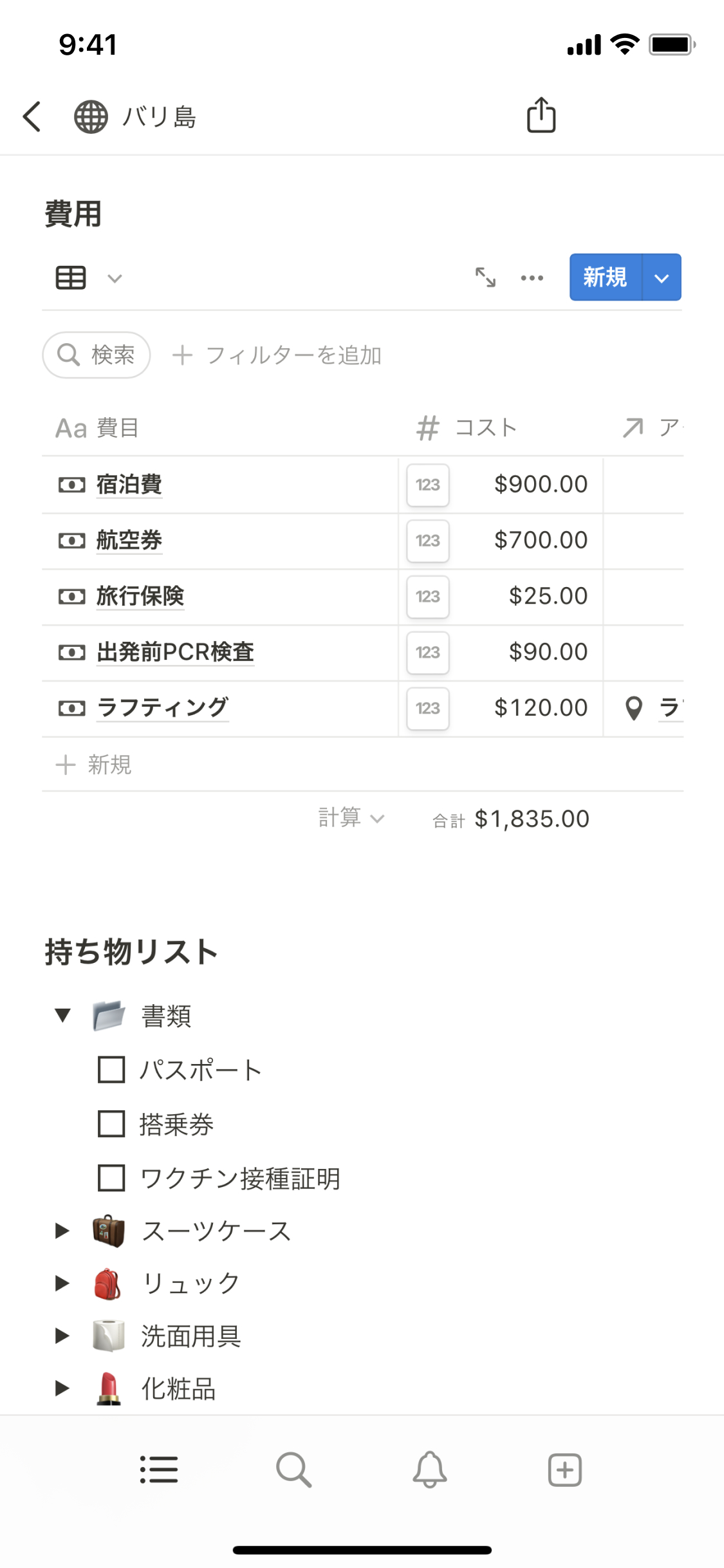
Task: Tap the share icon in header
Action: (x=541, y=115)
